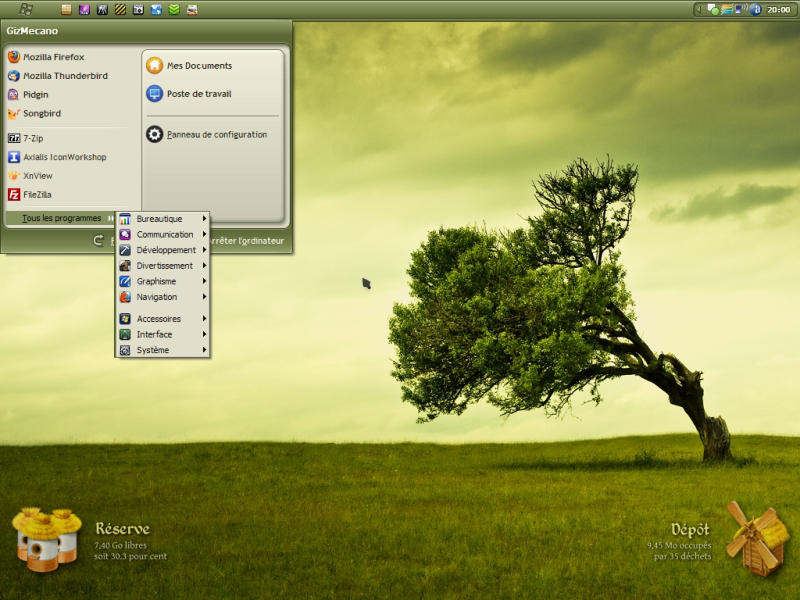This screenshot has height=600, width=800.
Task: Click the Dépôt windmill desktop icon
Action: [757, 539]
